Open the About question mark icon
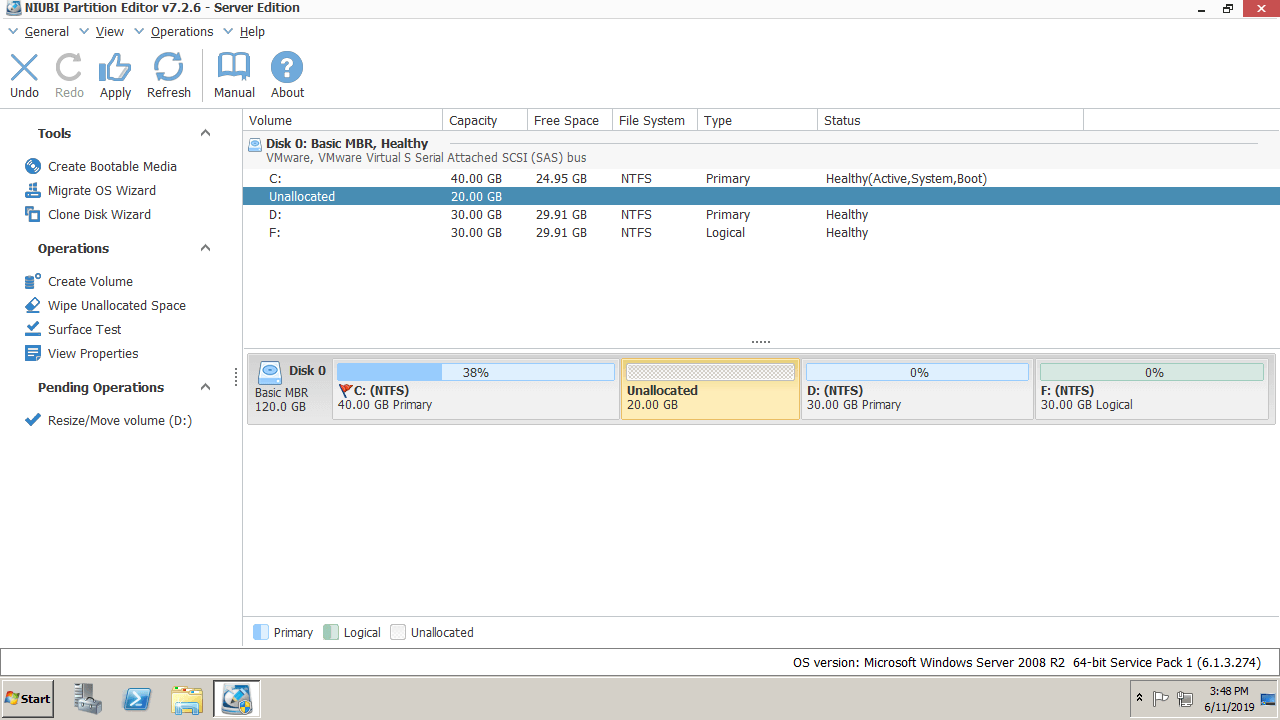This screenshot has width=1280, height=720. pos(287,76)
